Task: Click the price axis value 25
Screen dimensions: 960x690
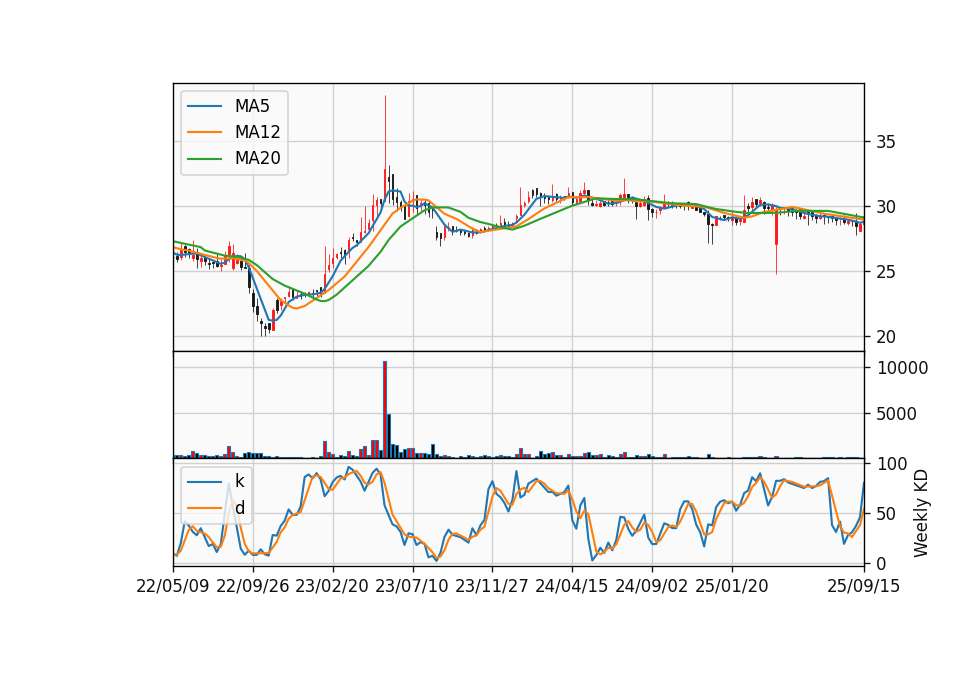Action: [886, 272]
